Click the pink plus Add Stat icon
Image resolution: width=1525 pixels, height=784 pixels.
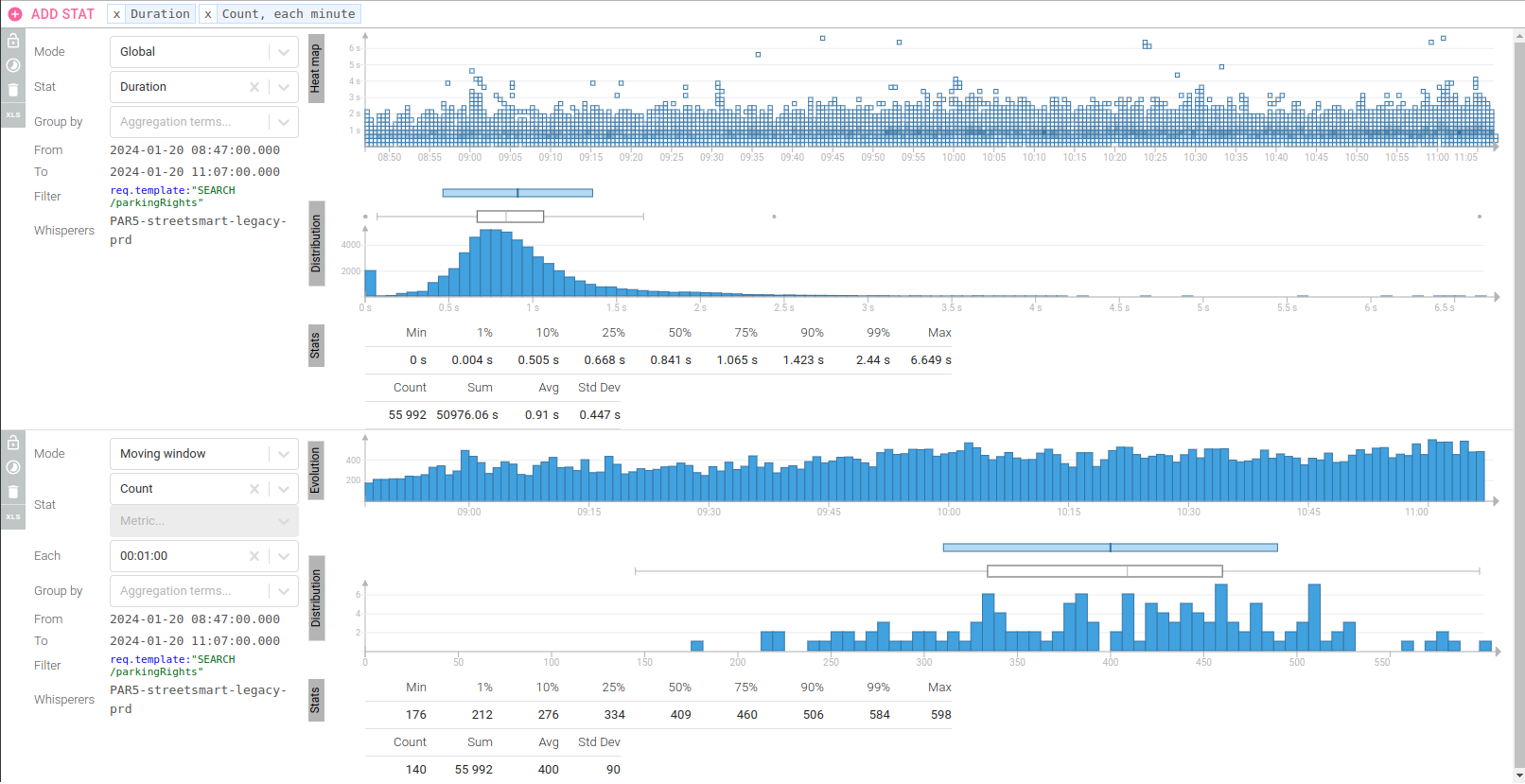(15, 14)
